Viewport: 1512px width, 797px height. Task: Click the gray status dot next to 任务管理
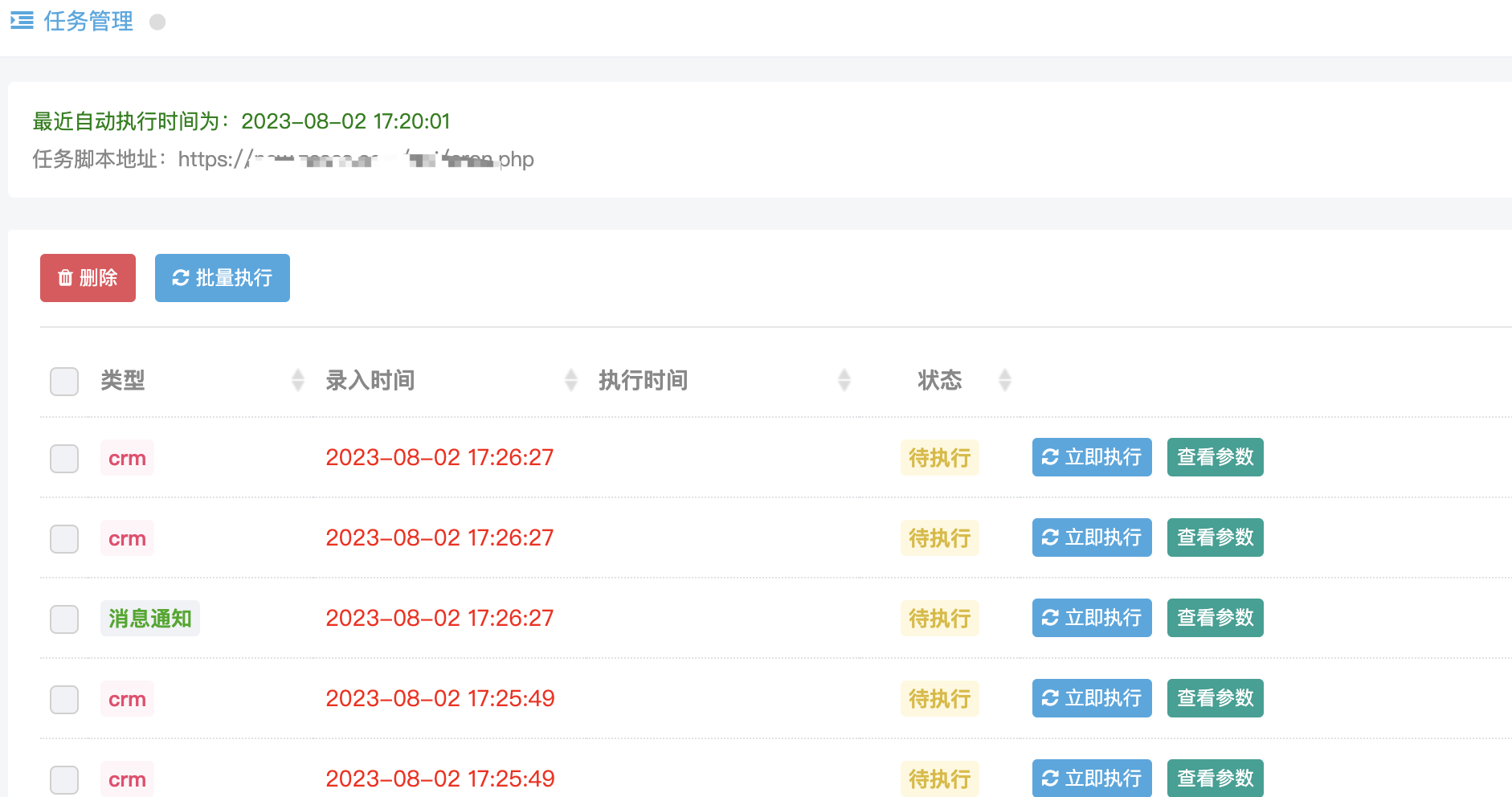(157, 22)
